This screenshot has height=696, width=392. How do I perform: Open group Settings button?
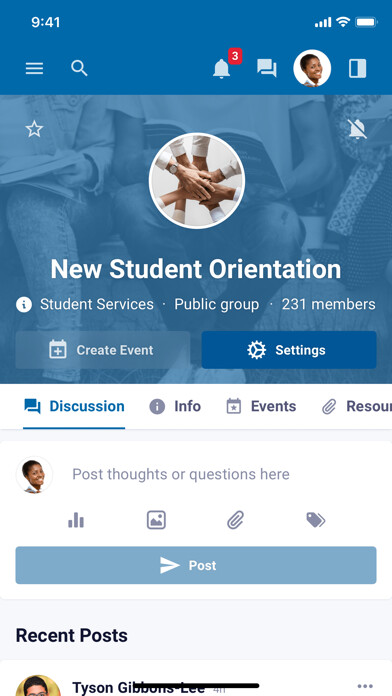pos(289,350)
